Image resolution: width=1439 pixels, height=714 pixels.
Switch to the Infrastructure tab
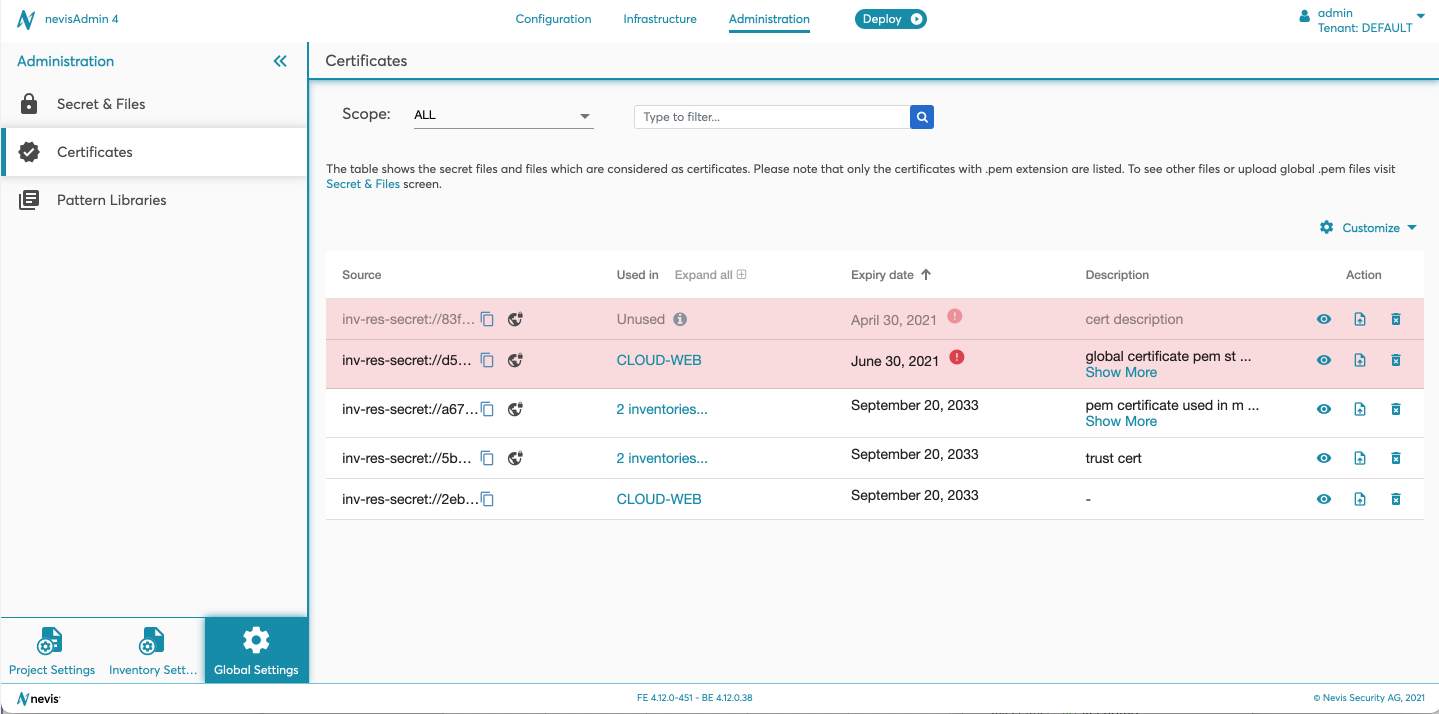[660, 19]
